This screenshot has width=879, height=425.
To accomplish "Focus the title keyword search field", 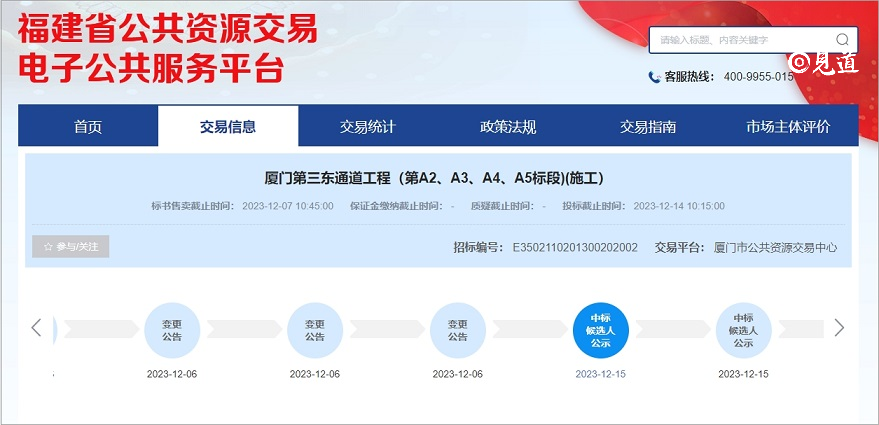I will click(x=740, y=40).
